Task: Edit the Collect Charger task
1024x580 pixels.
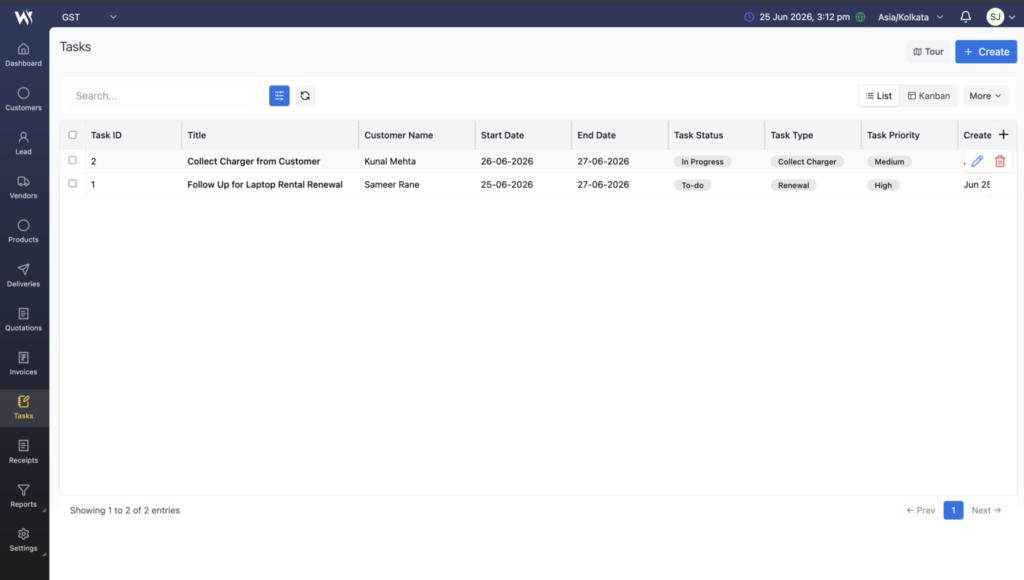Action: click(x=977, y=161)
